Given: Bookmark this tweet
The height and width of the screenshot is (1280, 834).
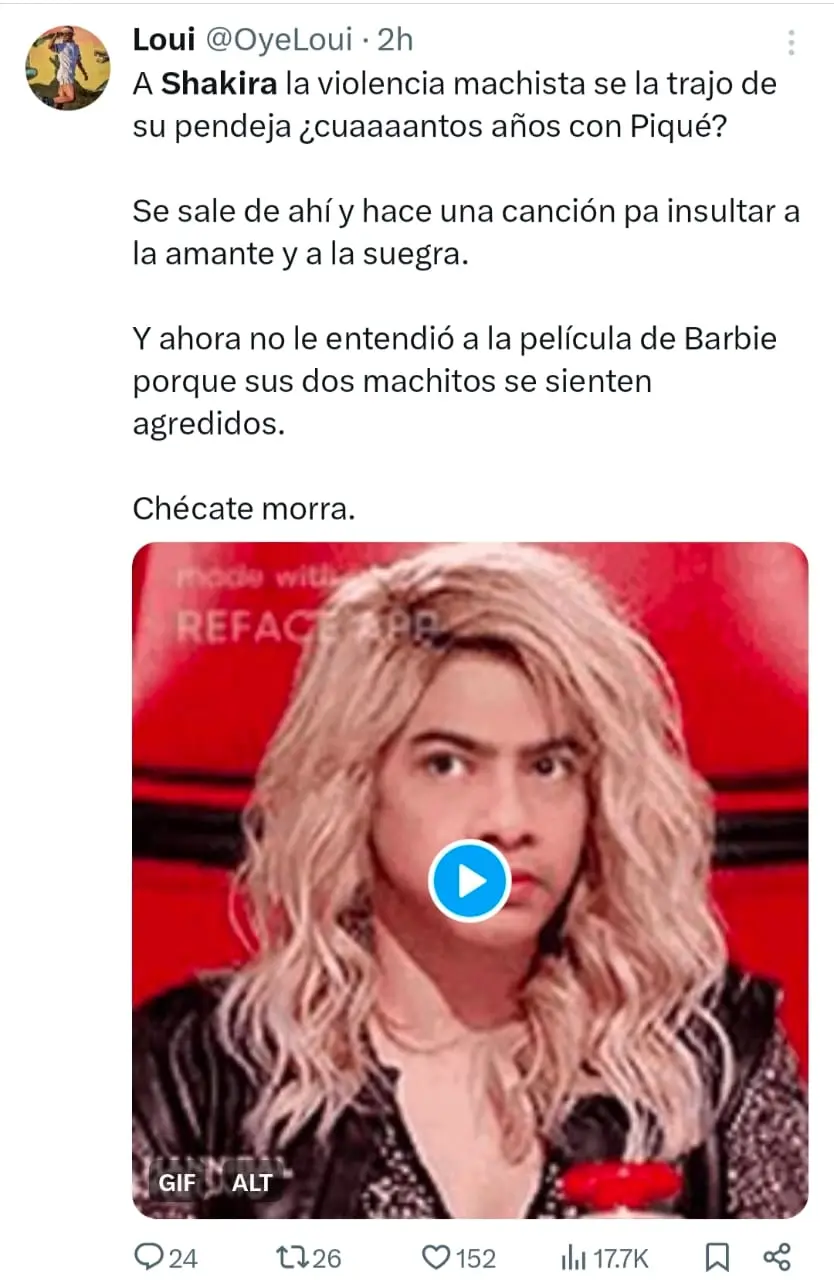Looking at the screenshot, I should [x=716, y=1257].
